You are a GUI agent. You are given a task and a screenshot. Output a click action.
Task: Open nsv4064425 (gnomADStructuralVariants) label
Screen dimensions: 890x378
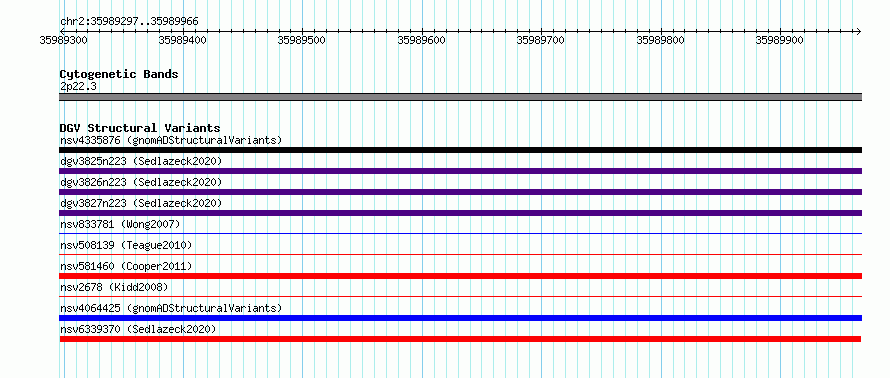(171, 308)
